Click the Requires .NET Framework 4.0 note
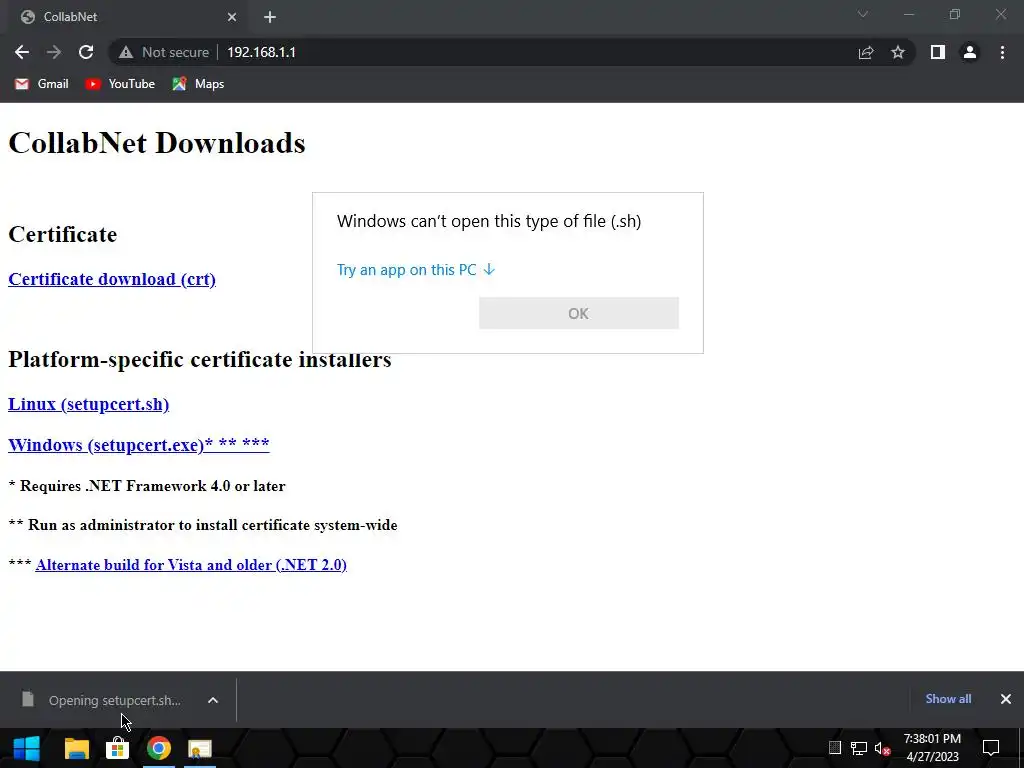The height and width of the screenshot is (768, 1024). (147, 486)
